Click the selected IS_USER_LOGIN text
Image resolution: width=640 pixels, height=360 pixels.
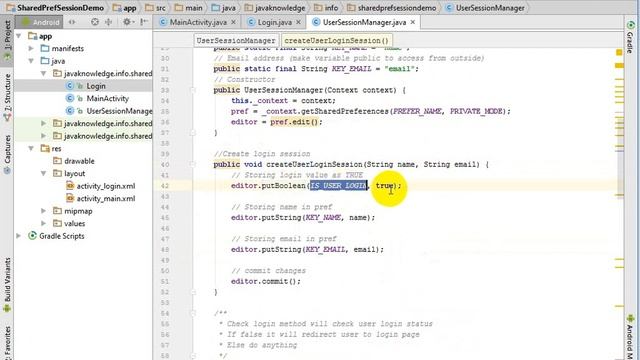pyautogui.click(x=339, y=186)
